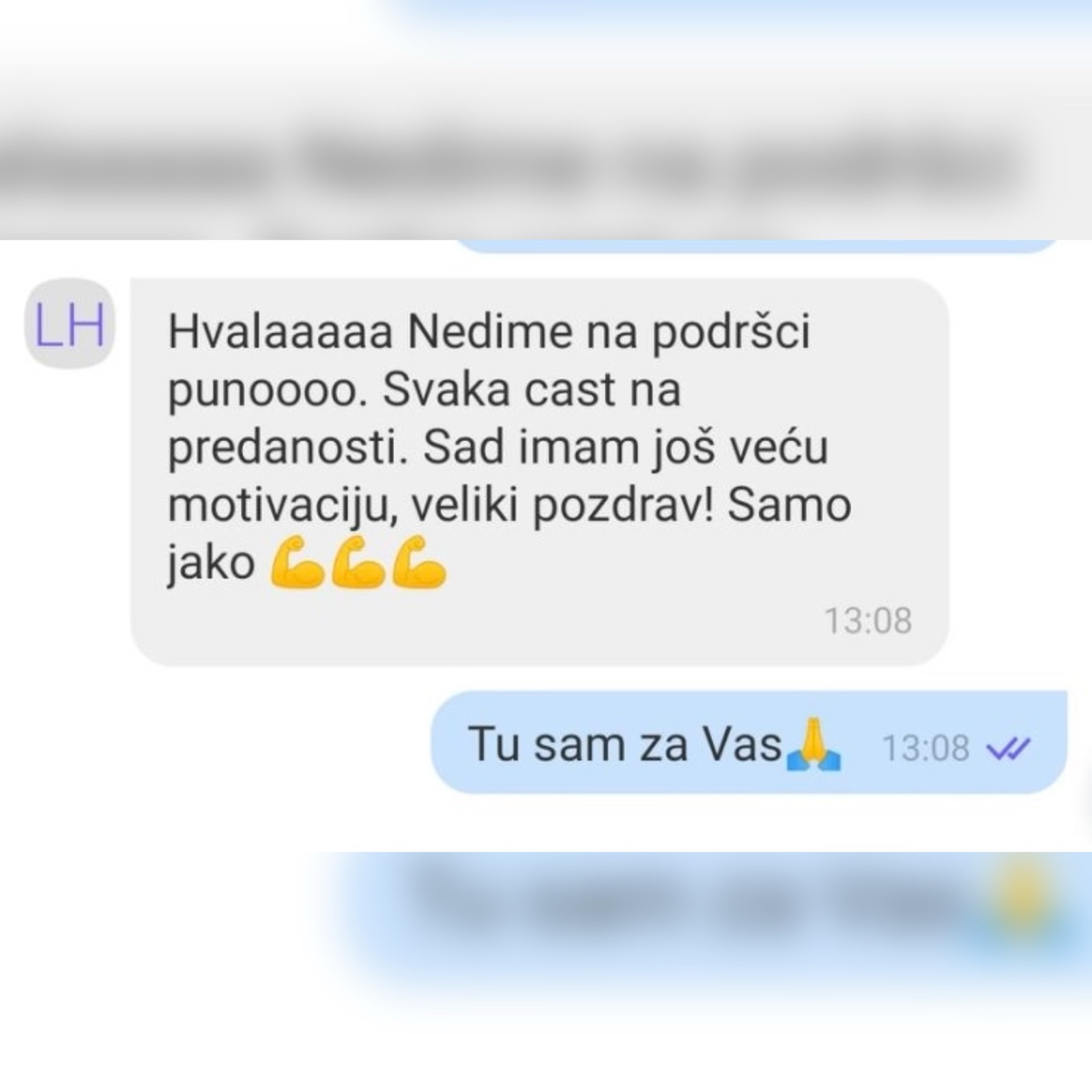Select the received gray message bubble
The image size is (1092, 1092).
coord(539,472)
